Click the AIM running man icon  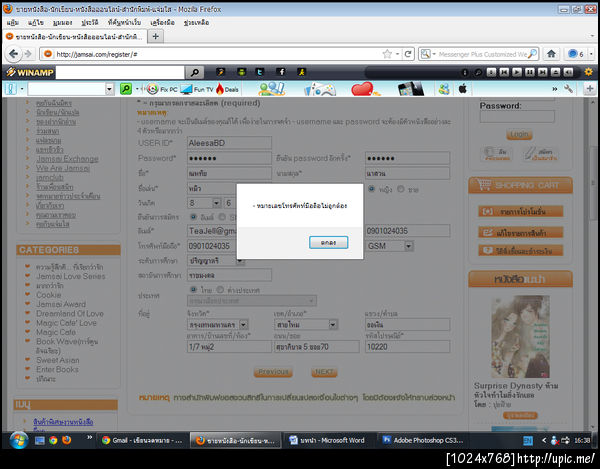pos(302,72)
